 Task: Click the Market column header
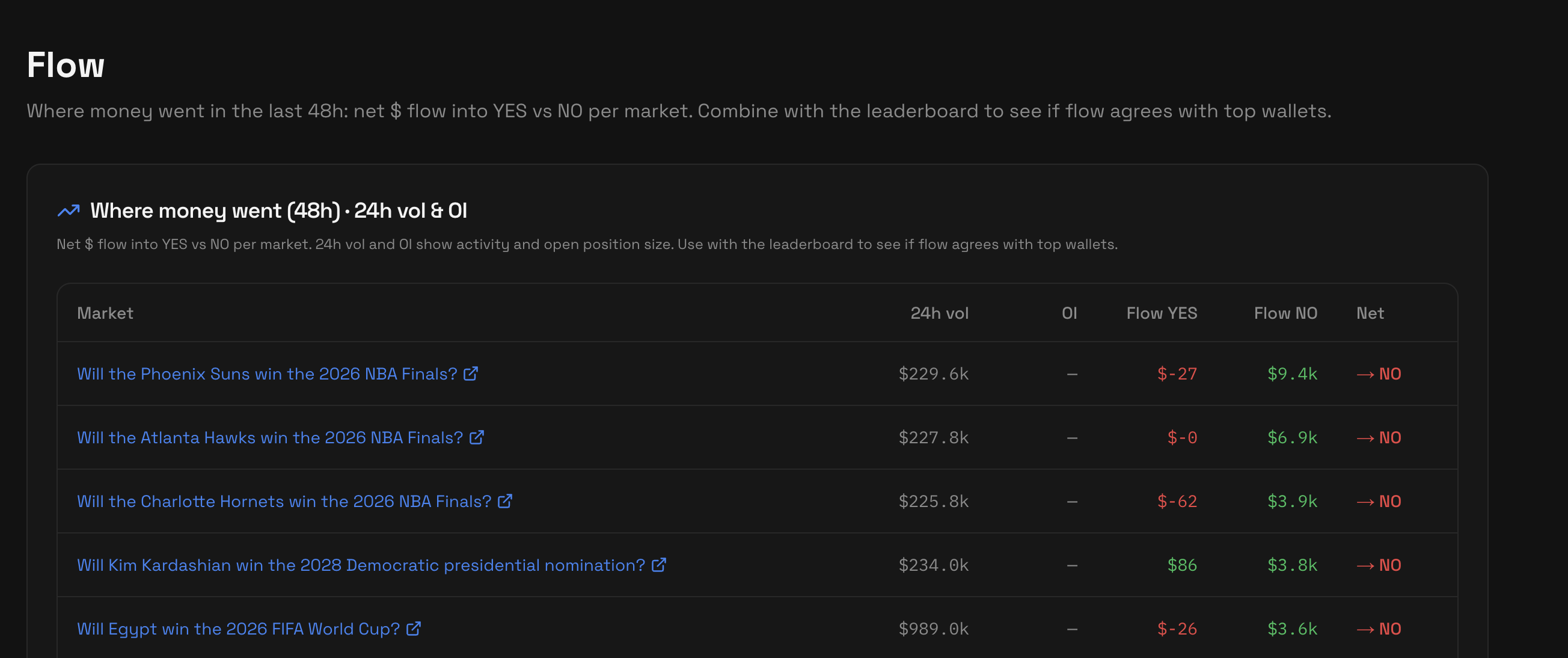coord(105,313)
